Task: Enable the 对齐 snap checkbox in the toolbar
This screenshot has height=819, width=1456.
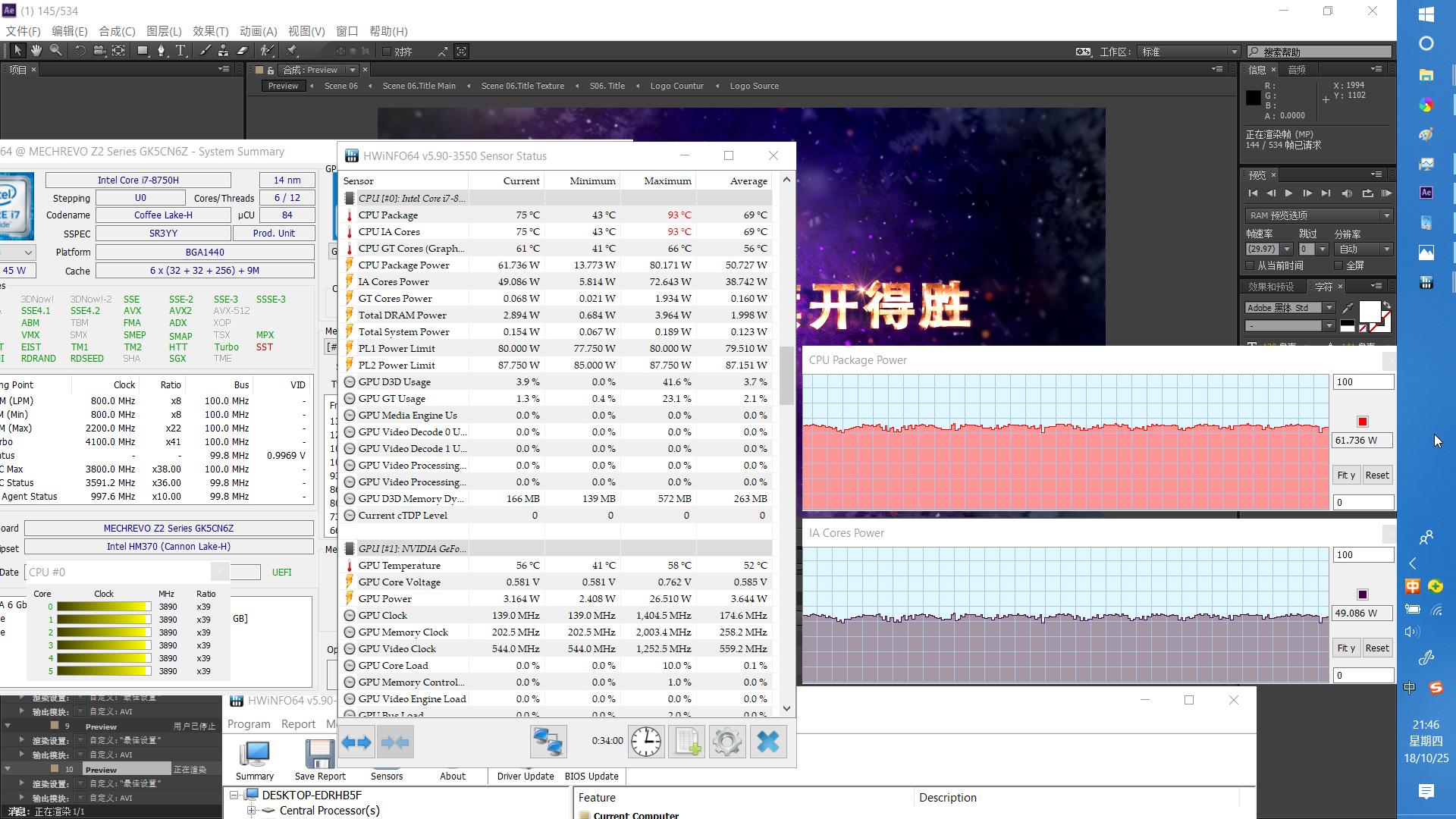Action: tap(387, 51)
